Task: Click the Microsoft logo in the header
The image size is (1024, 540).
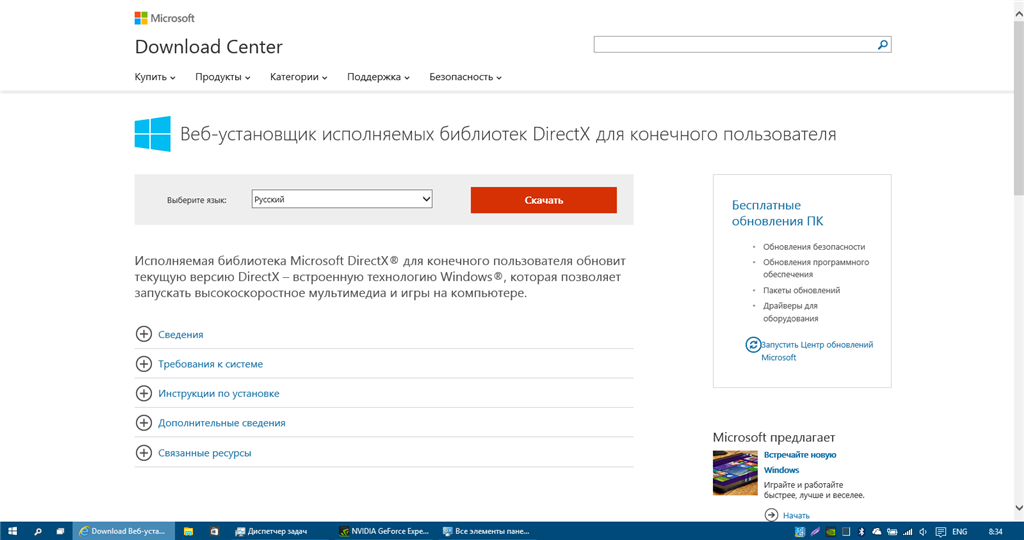Action: click(x=165, y=18)
